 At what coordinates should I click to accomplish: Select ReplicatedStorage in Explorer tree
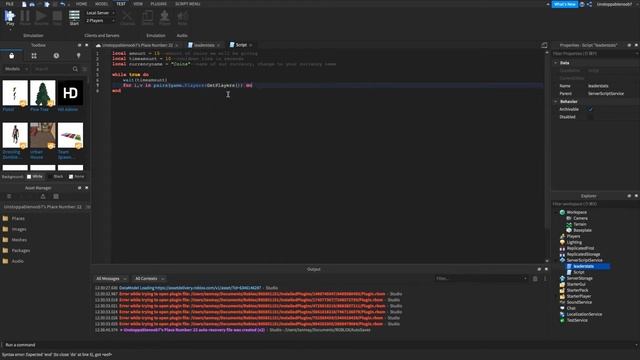coord(583,254)
